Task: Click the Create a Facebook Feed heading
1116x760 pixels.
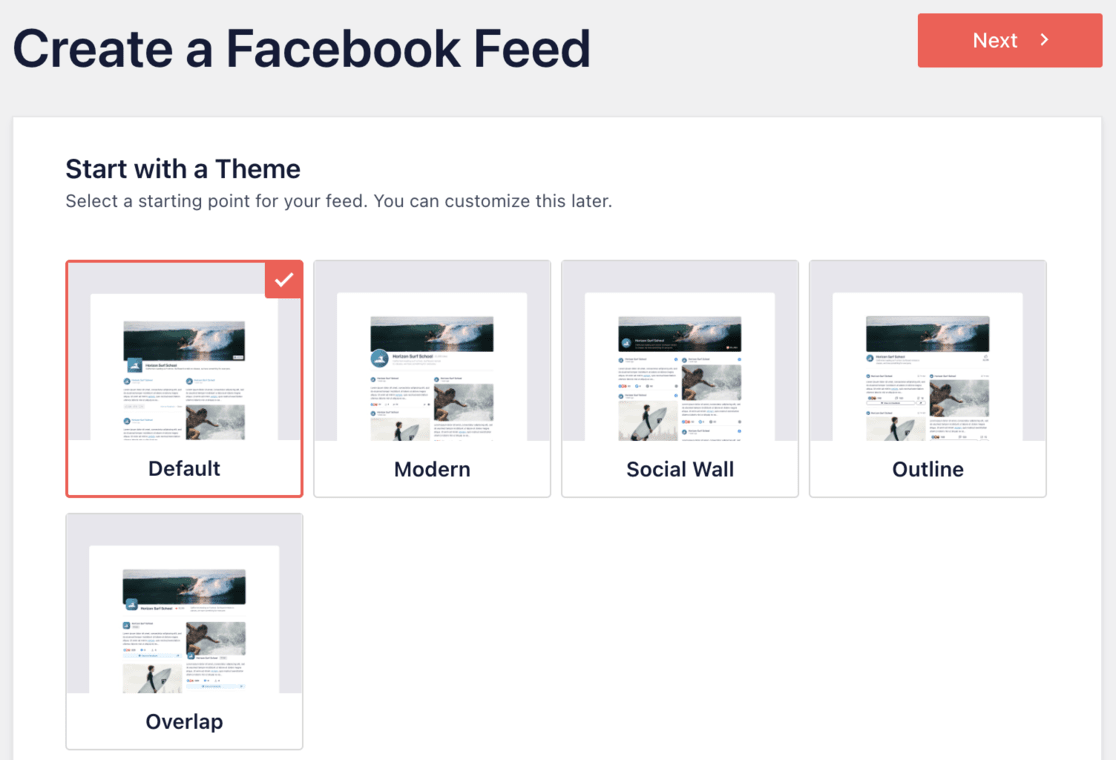Action: 303,48
